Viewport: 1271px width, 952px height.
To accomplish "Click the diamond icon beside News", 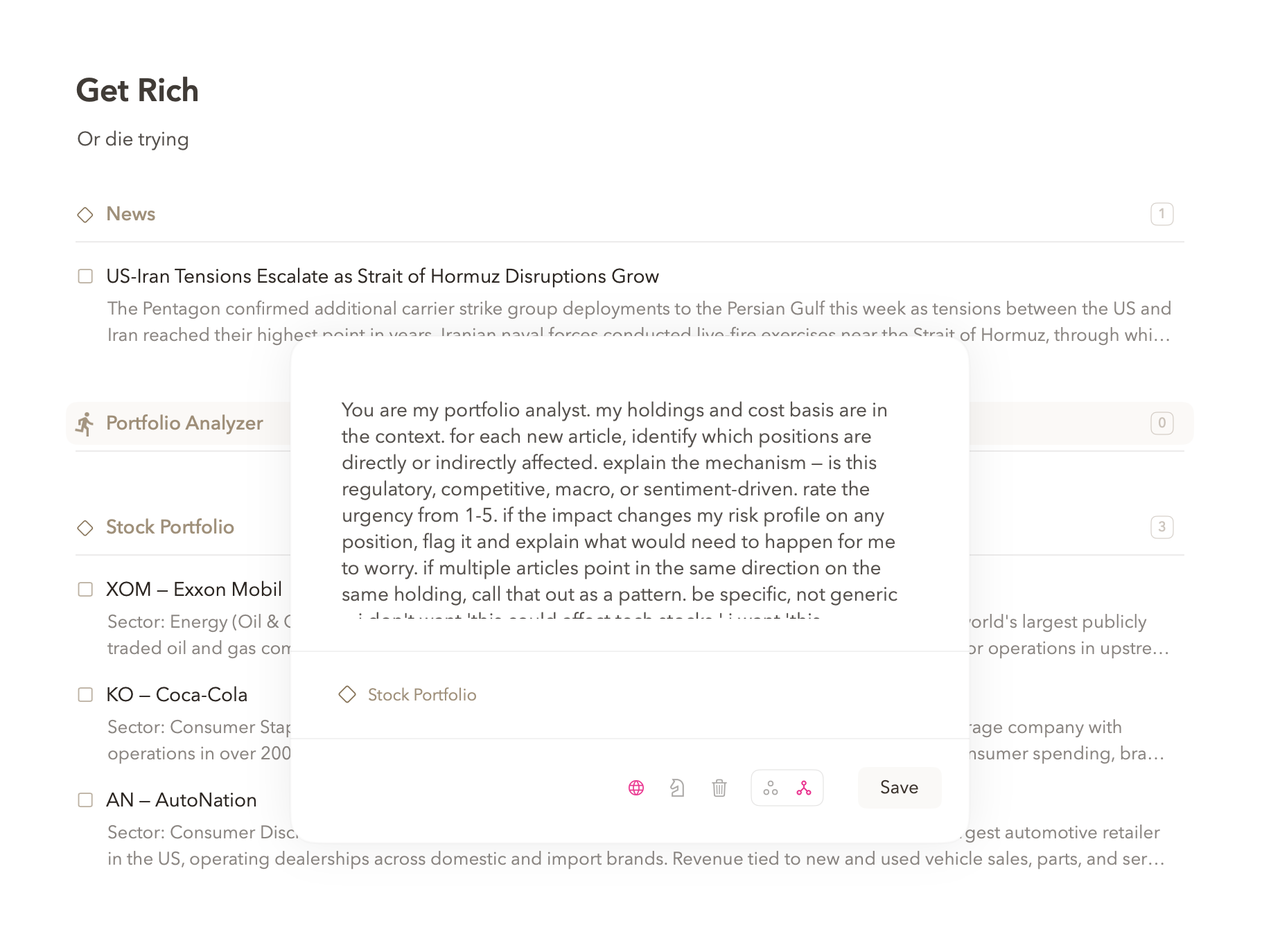I will (85, 215).
